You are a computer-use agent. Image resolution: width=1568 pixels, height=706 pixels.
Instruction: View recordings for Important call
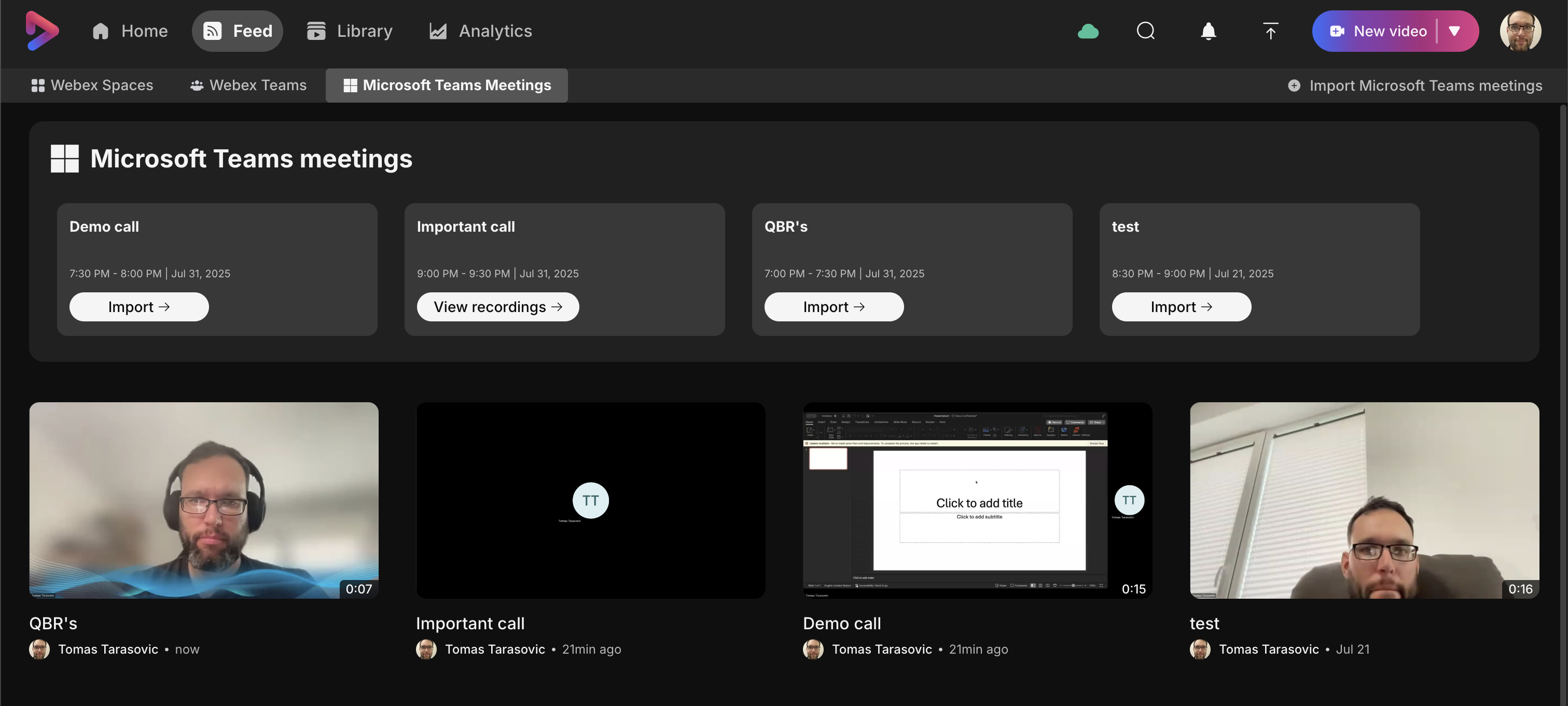[498, 307]
